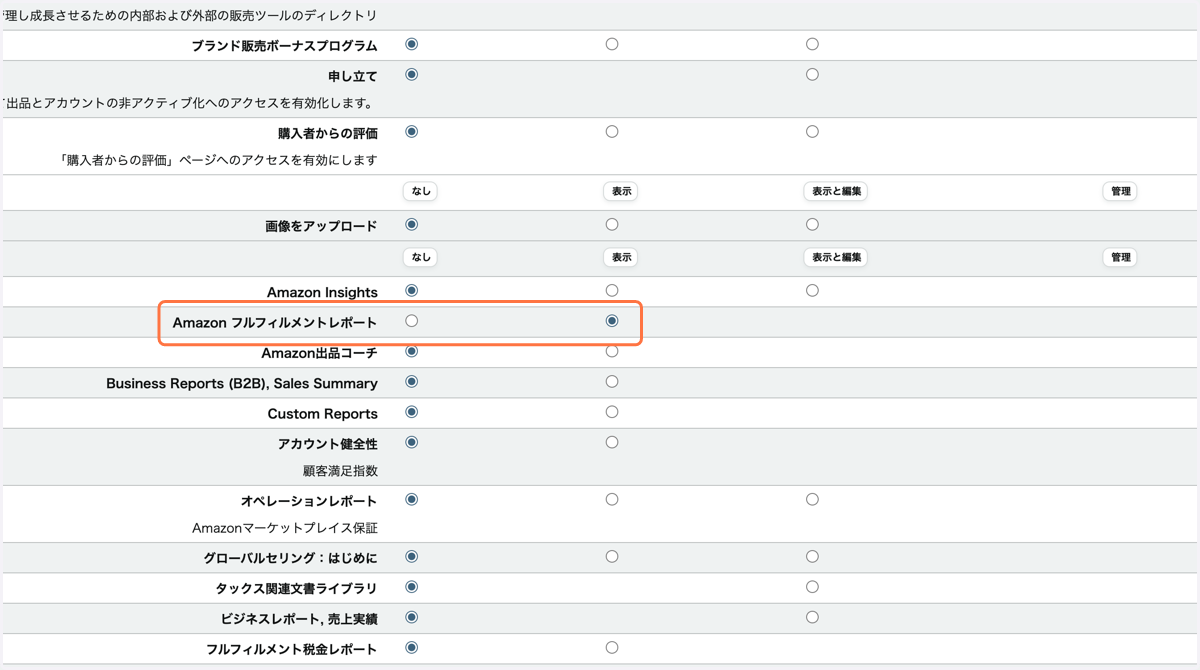Select 表示 for Business Reports (B2B), Sales Summary
Image resolution: width=1200 pixels, height=670 pixels.
click(x=612, y=381)
